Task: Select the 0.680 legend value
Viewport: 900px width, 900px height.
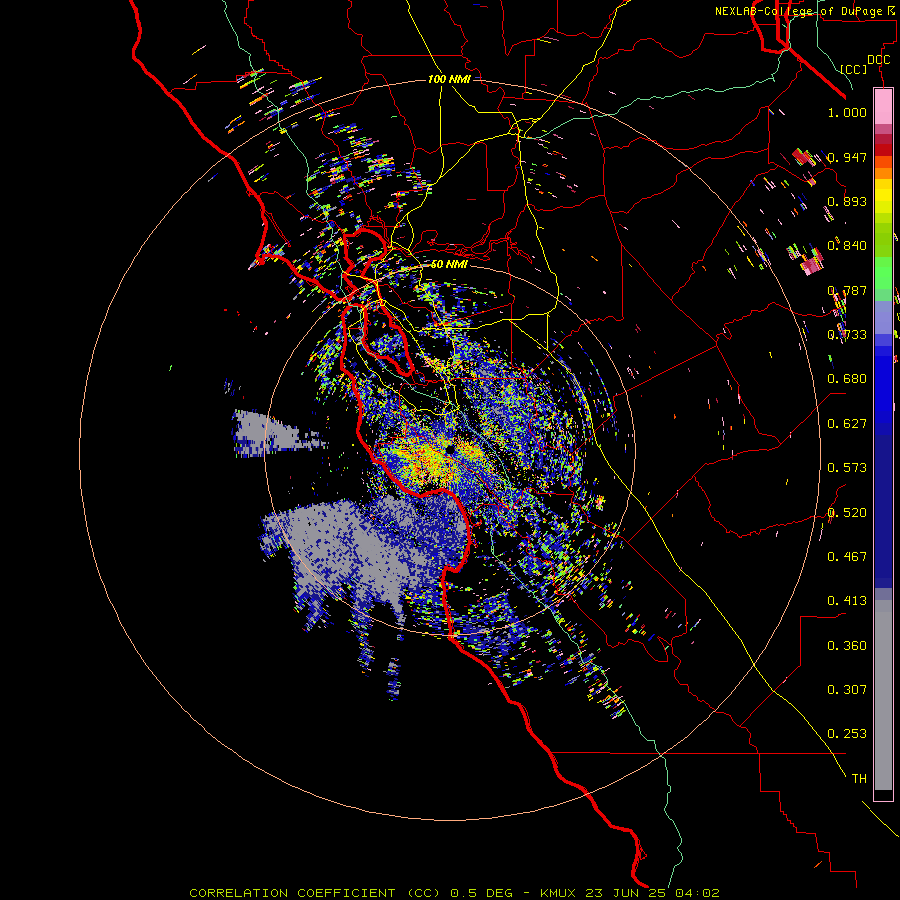Action: click(847, 379)
